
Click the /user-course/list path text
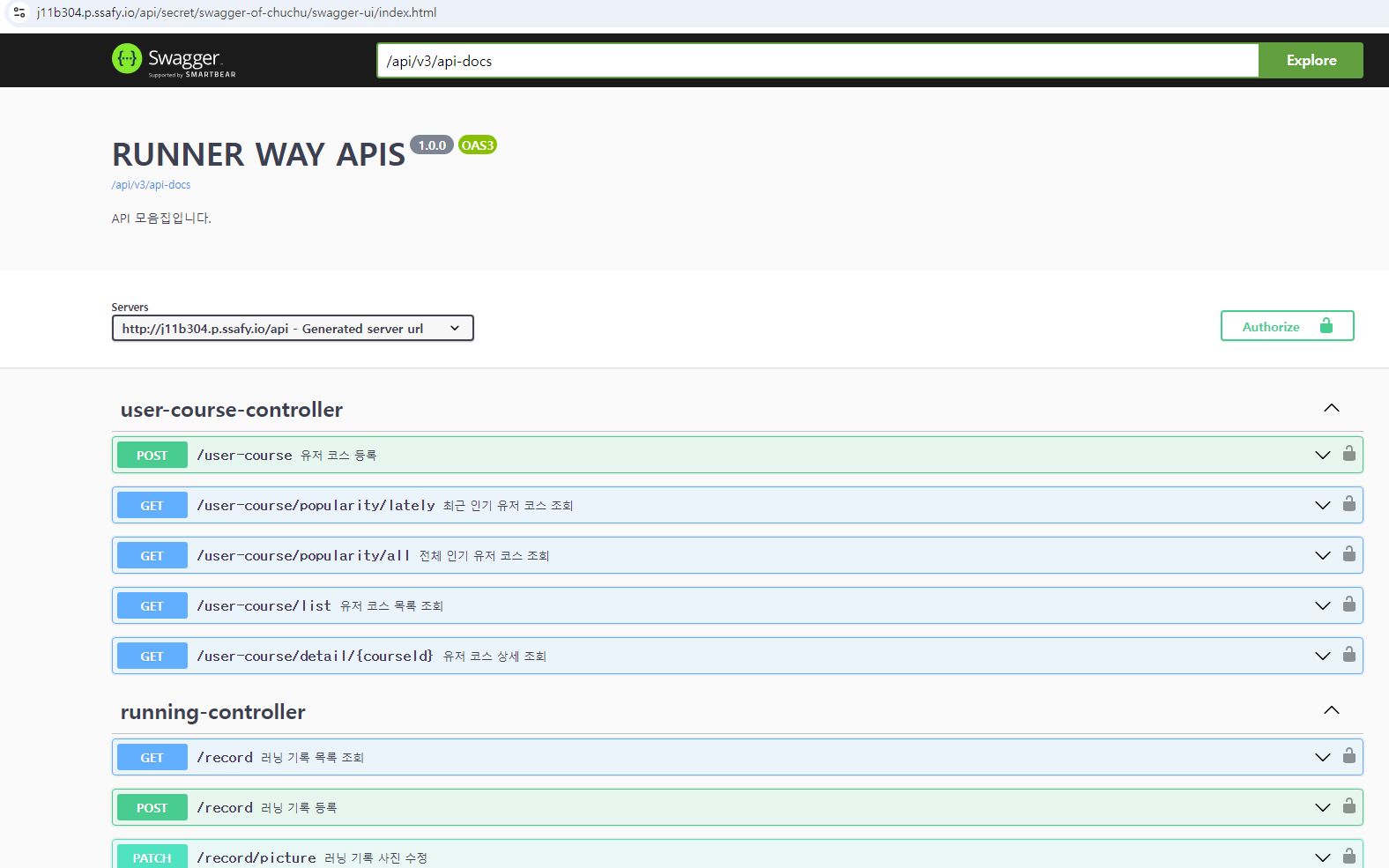[264, 606]
